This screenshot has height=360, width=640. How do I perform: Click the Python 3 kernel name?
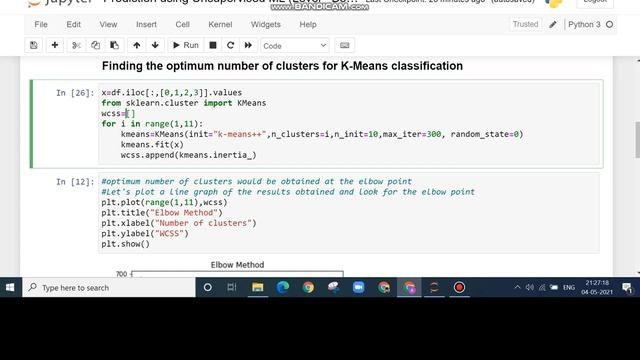point(584,24)
